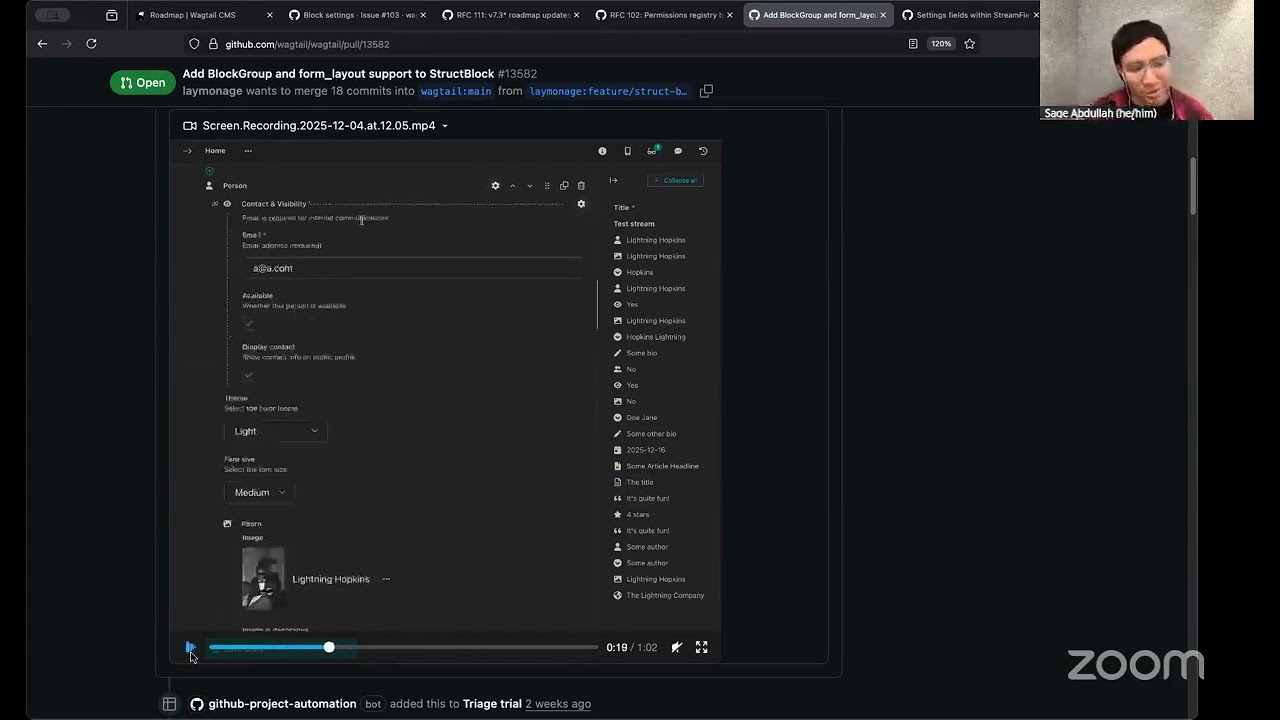
Task: Move the Person block up
Action: point(512,186)
